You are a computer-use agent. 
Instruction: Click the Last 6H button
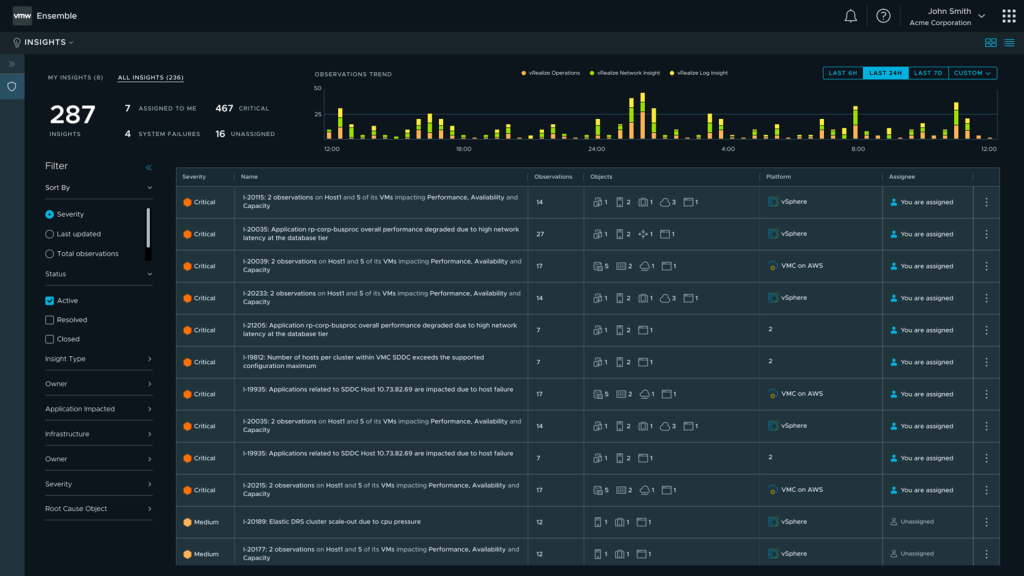tap(842, 73)
